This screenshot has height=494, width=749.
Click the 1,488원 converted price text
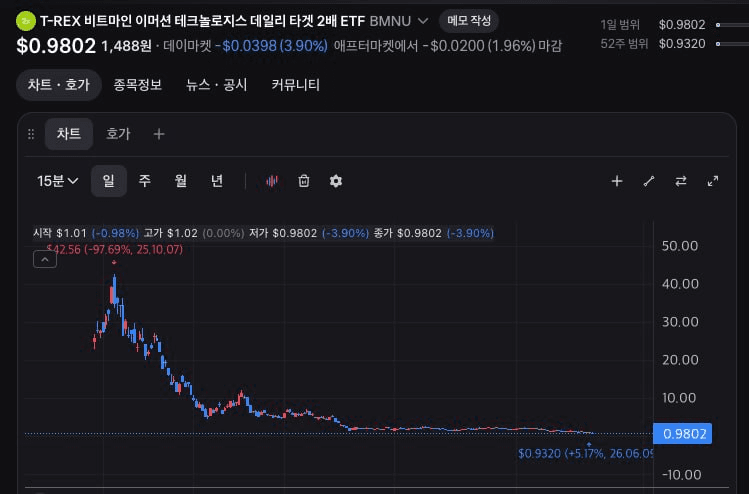[x=126, y=46]
